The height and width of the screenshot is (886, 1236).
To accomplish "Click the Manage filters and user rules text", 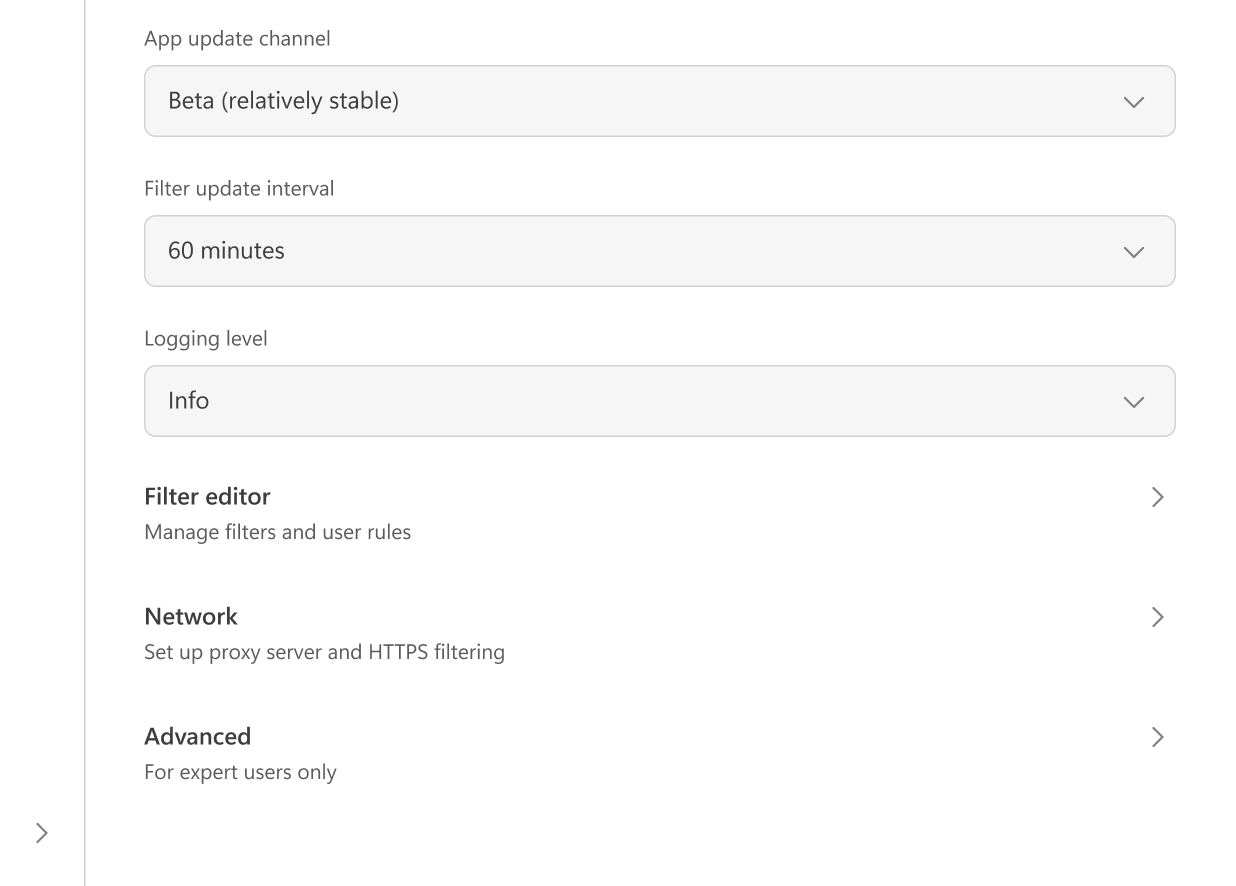I will [x=277, y=531].
